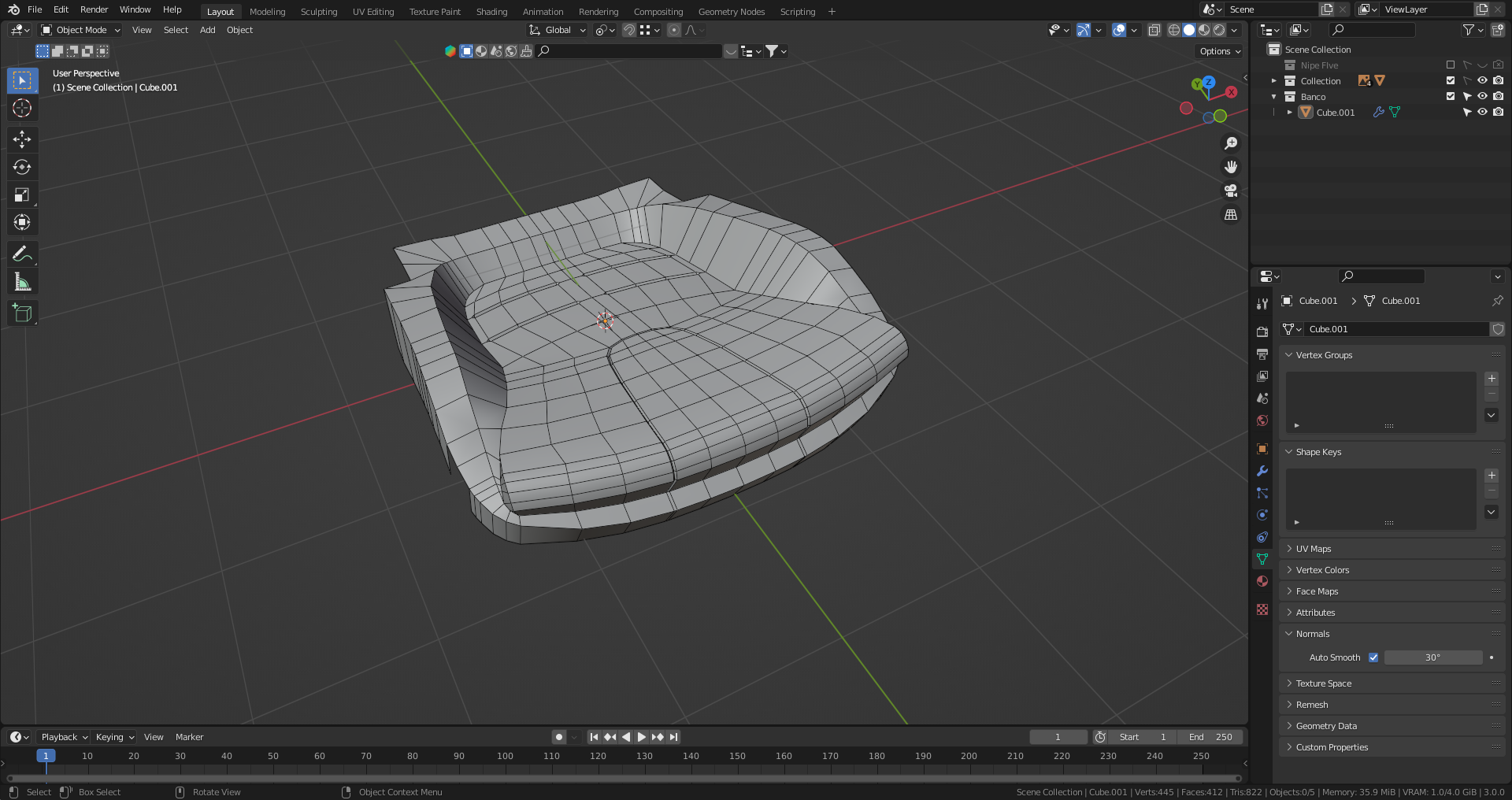Toggle camera view in the viewport

pyautogui.click(x=1230, y=191)
